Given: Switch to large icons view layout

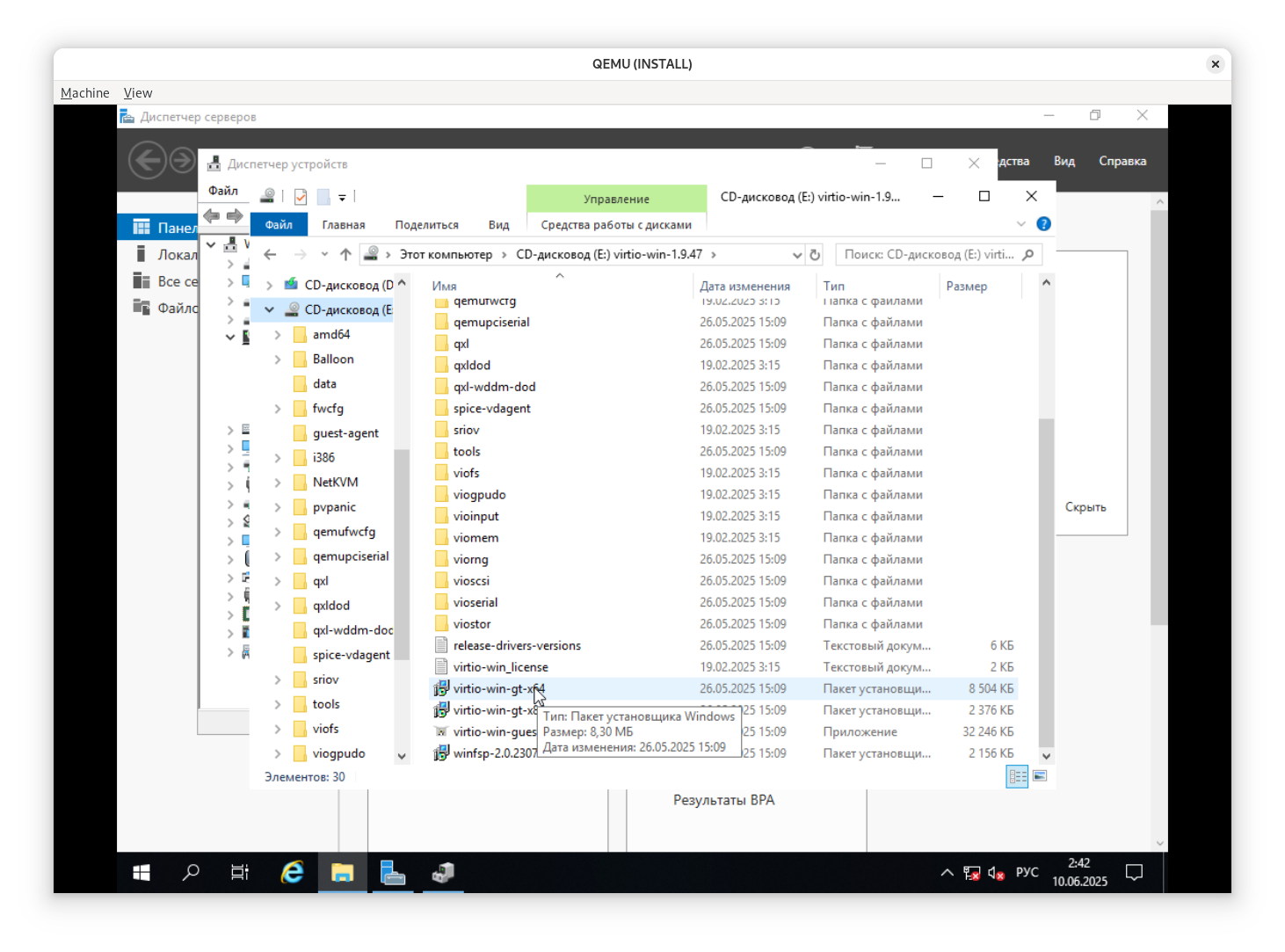Looking at the screenshot, I should point(1040,776).
